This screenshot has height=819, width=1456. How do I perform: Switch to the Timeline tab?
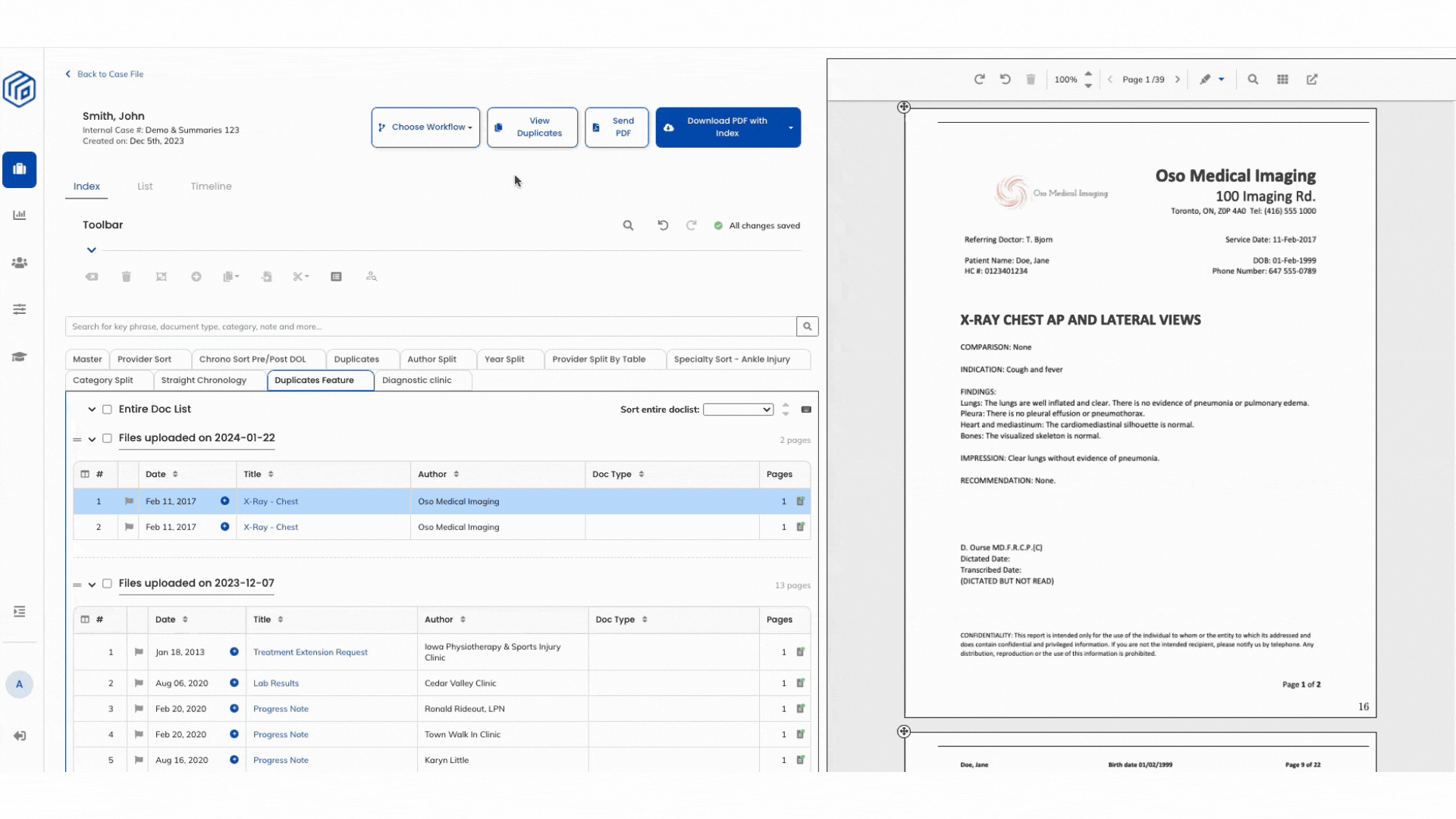(x=211, y=187)
